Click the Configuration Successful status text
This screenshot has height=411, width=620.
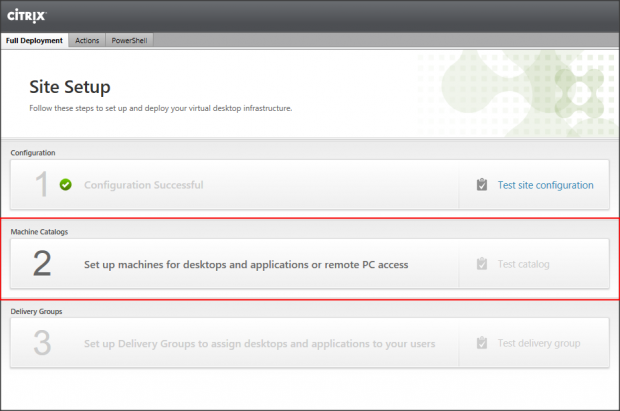pyautogui.click(x=143, y=185)
